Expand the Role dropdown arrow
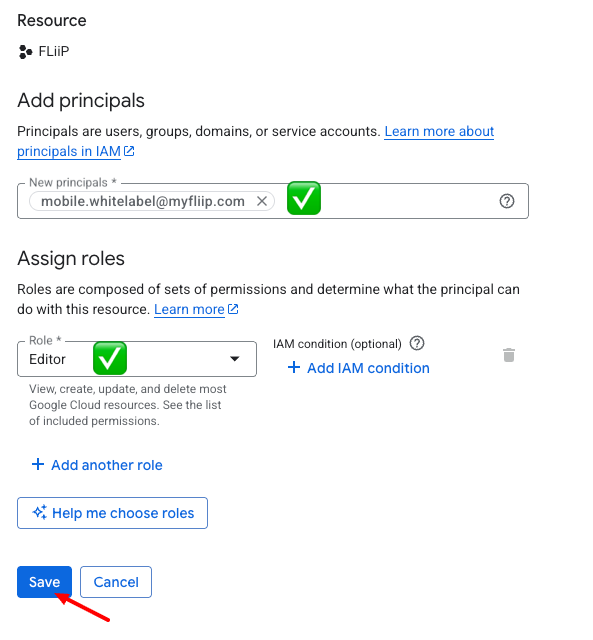Viewport: 593px width, 640px height. (234, 359)
